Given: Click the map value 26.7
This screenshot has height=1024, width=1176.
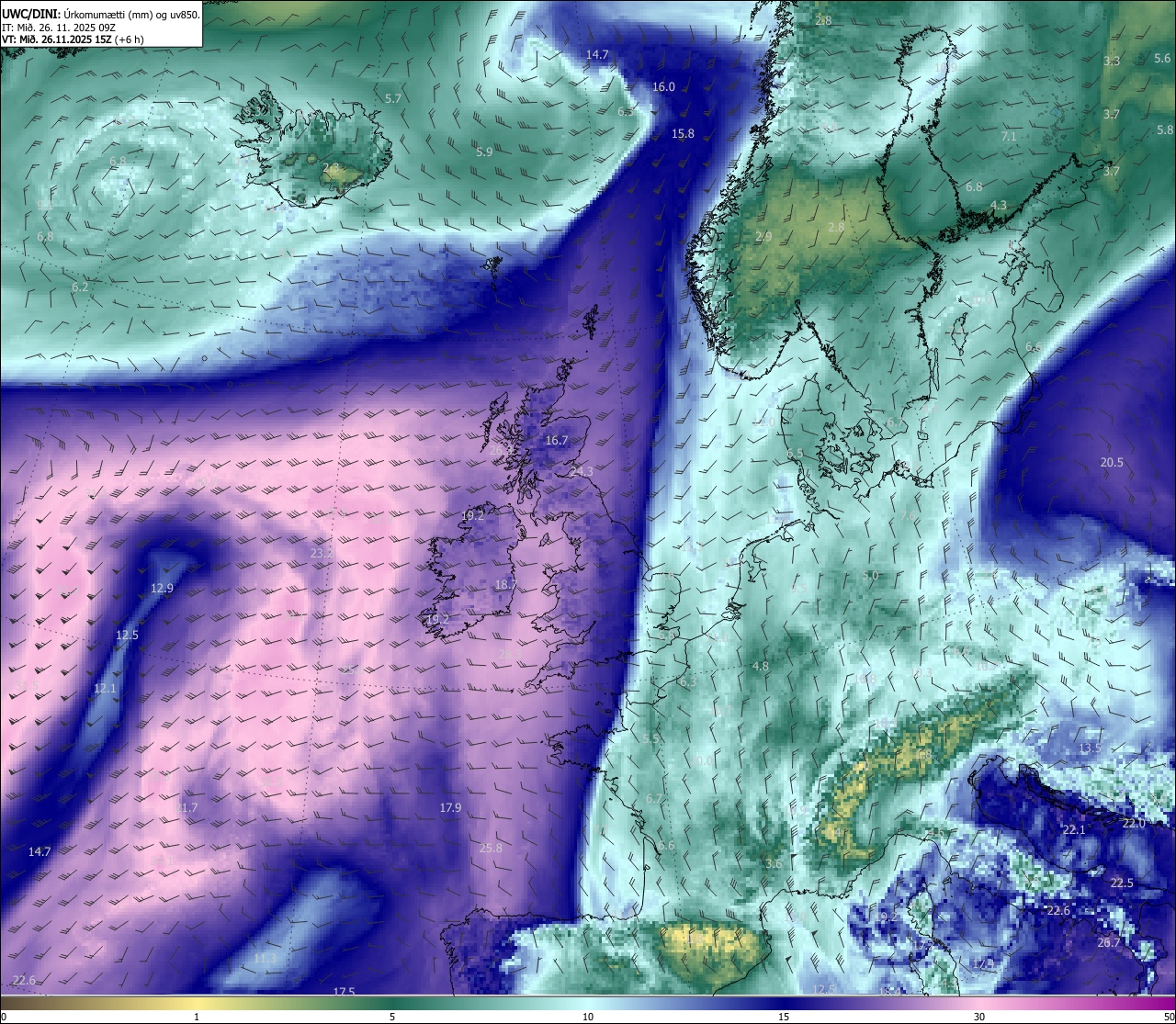Looking at the screenshot, I should 1109,942.
